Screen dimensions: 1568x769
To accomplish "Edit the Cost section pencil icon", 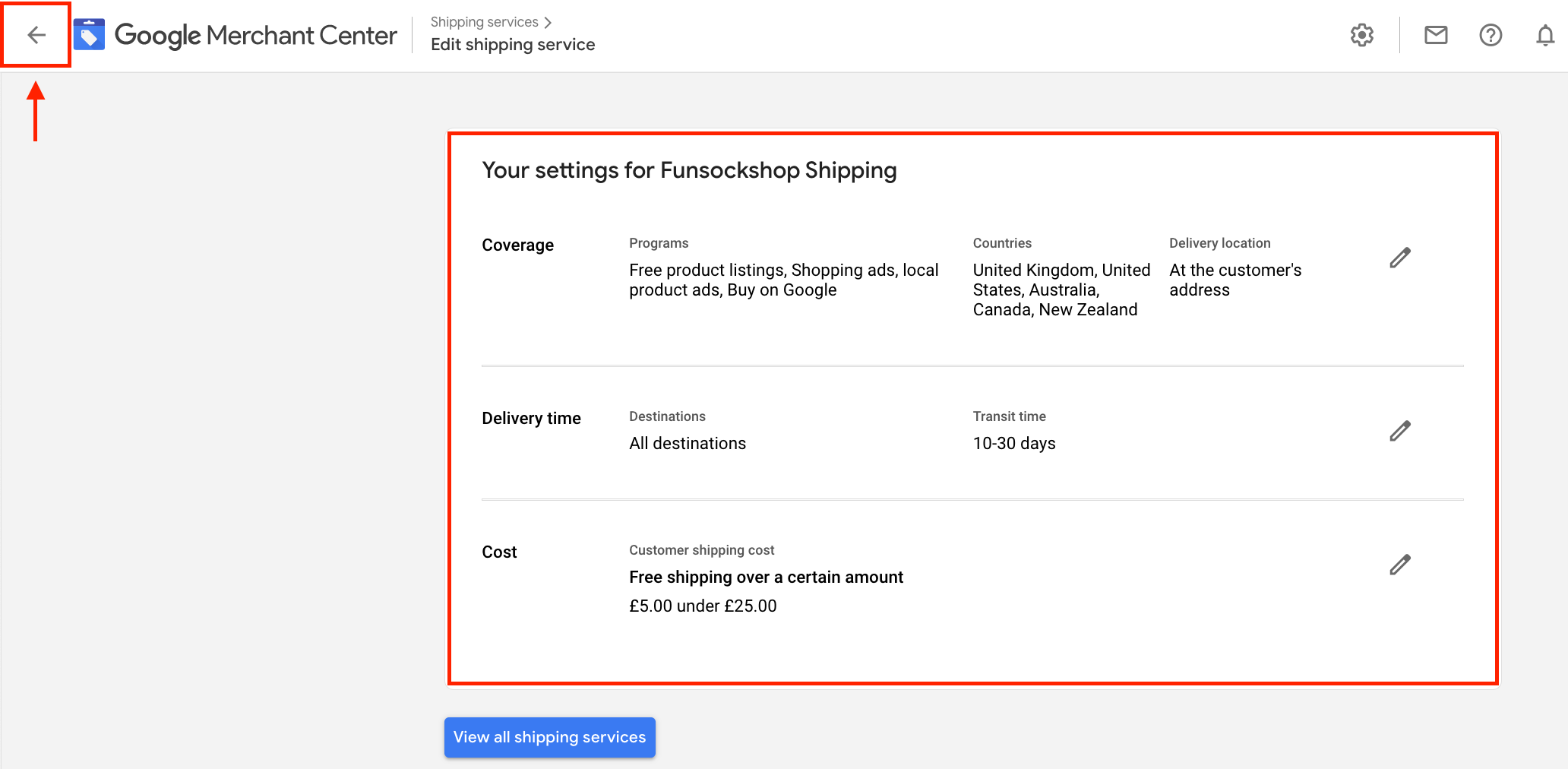I will pyautogui.click(x=1400, y=565).
